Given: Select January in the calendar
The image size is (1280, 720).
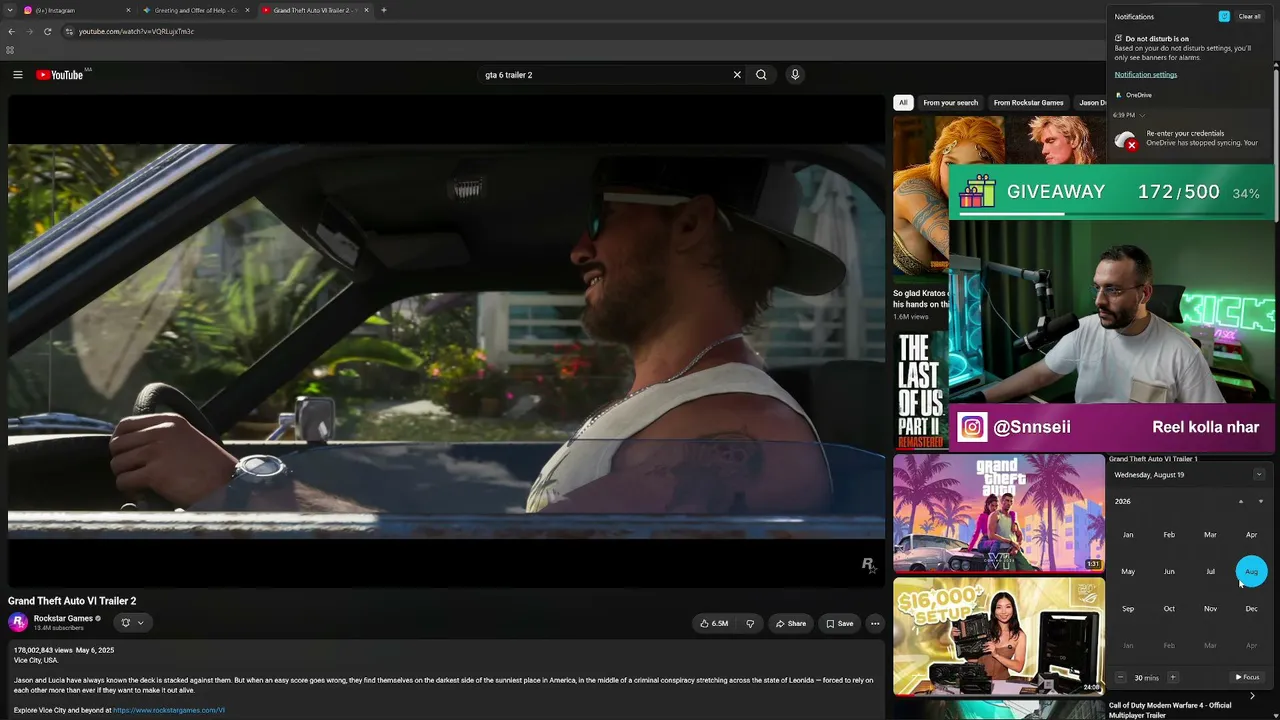Looking at the screenshot, I should tap(1128, 535).
